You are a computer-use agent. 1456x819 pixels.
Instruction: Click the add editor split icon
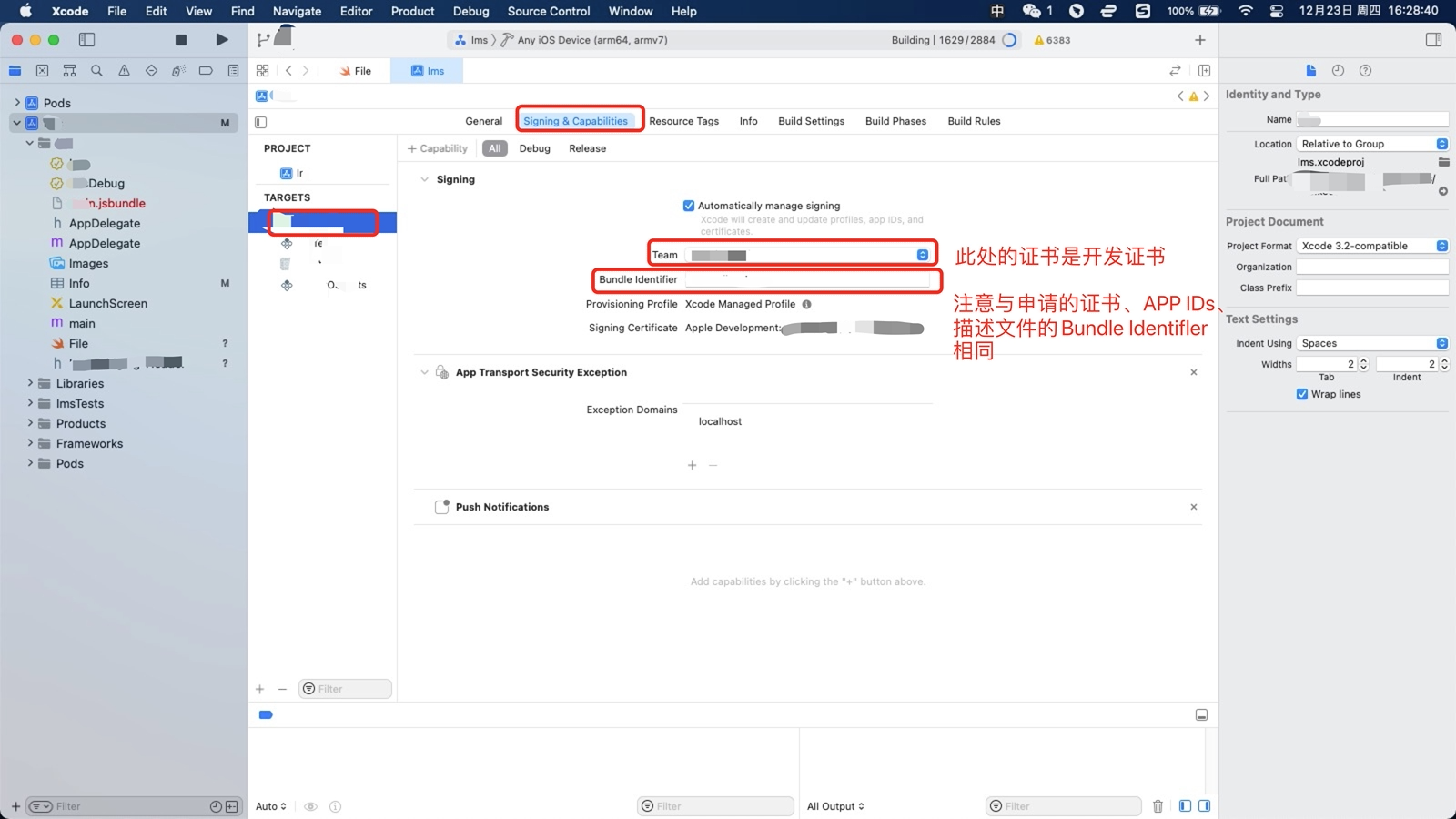(x=1204, y=70)
